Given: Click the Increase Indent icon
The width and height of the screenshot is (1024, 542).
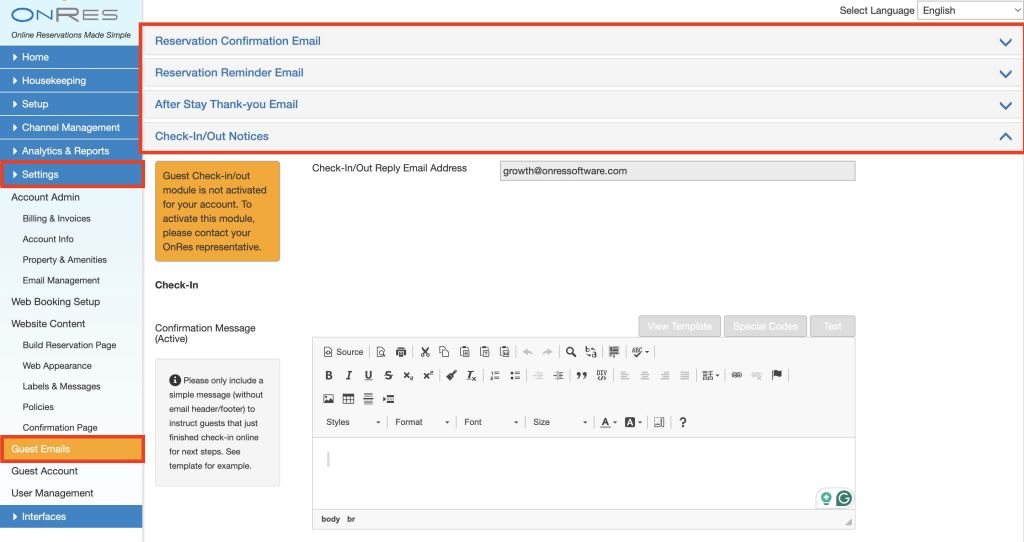Looking at the screenshot, I should [x=558, y=375].
